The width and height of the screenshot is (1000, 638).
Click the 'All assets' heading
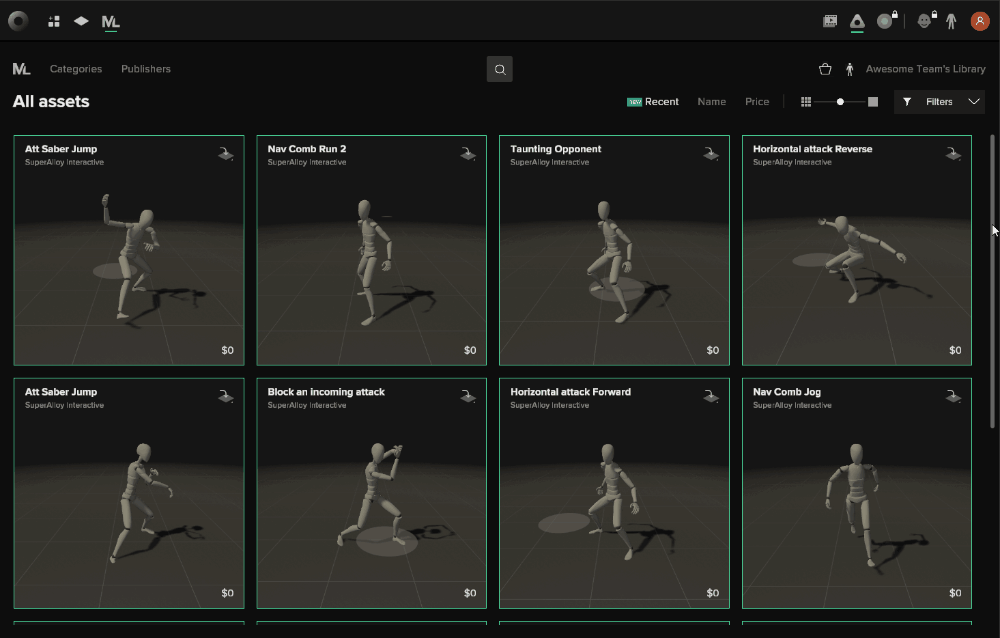pos(51,101)
